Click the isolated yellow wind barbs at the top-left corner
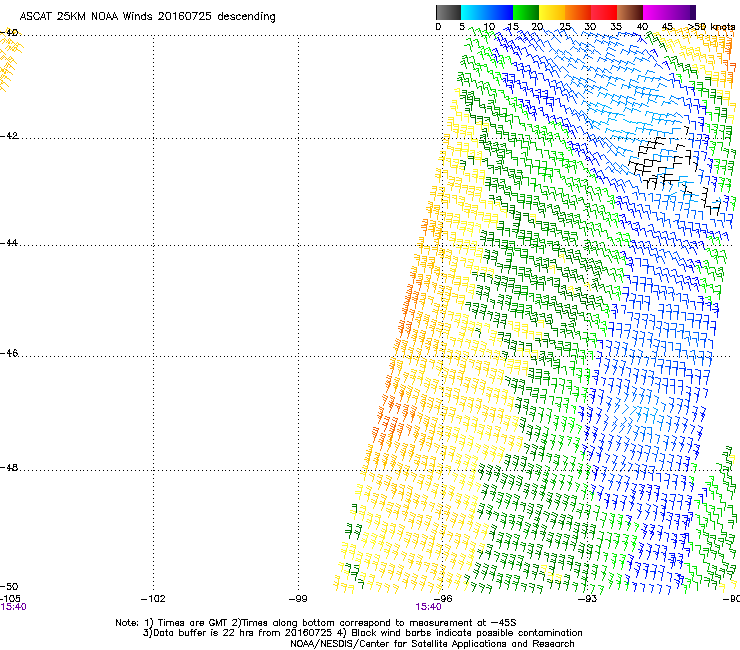 tap(10, 59)
